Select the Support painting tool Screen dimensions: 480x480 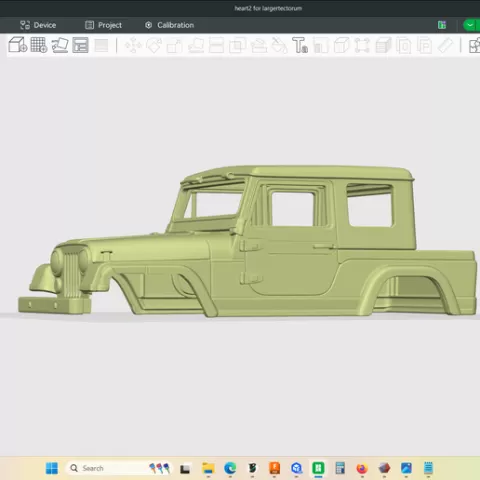(259, 45)
